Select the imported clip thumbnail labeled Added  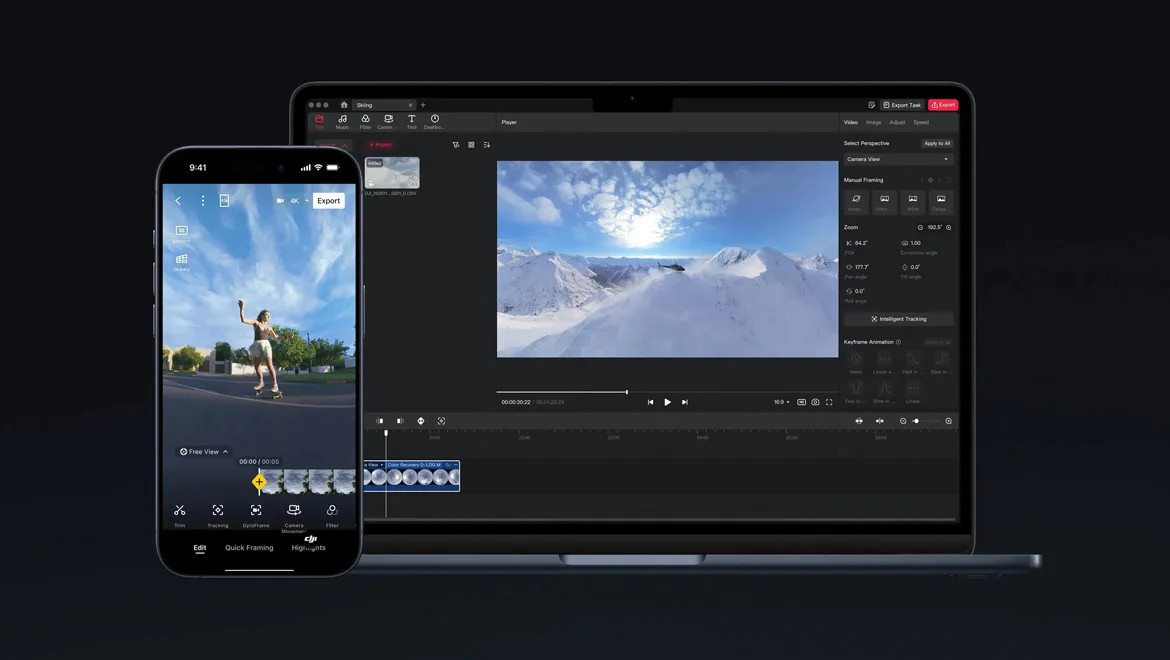tap(392, 173)
